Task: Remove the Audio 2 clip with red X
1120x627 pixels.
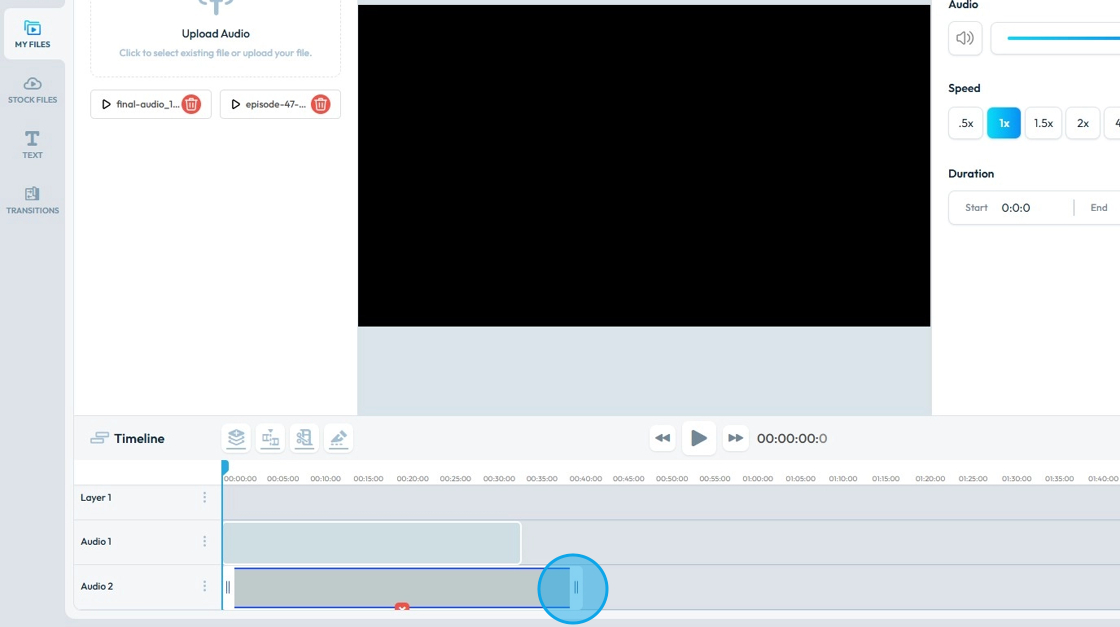Action: (402, 607)
